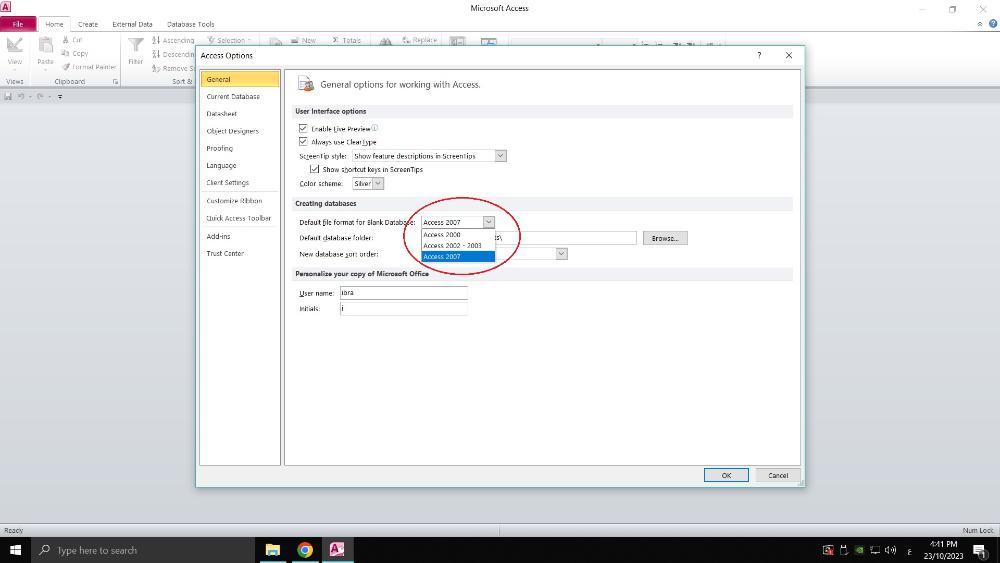Minimize the ribbon using the caret icon
Viewport: 1000px width, 563px height.
point(980,24)
